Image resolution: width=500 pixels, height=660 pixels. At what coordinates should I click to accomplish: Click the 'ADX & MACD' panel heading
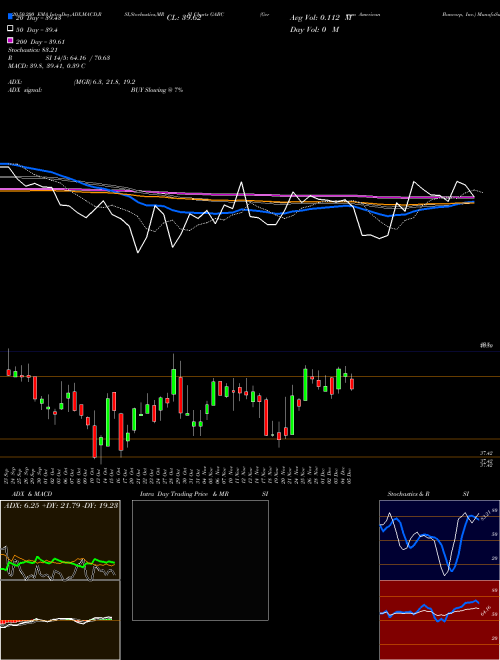(32, 494)
